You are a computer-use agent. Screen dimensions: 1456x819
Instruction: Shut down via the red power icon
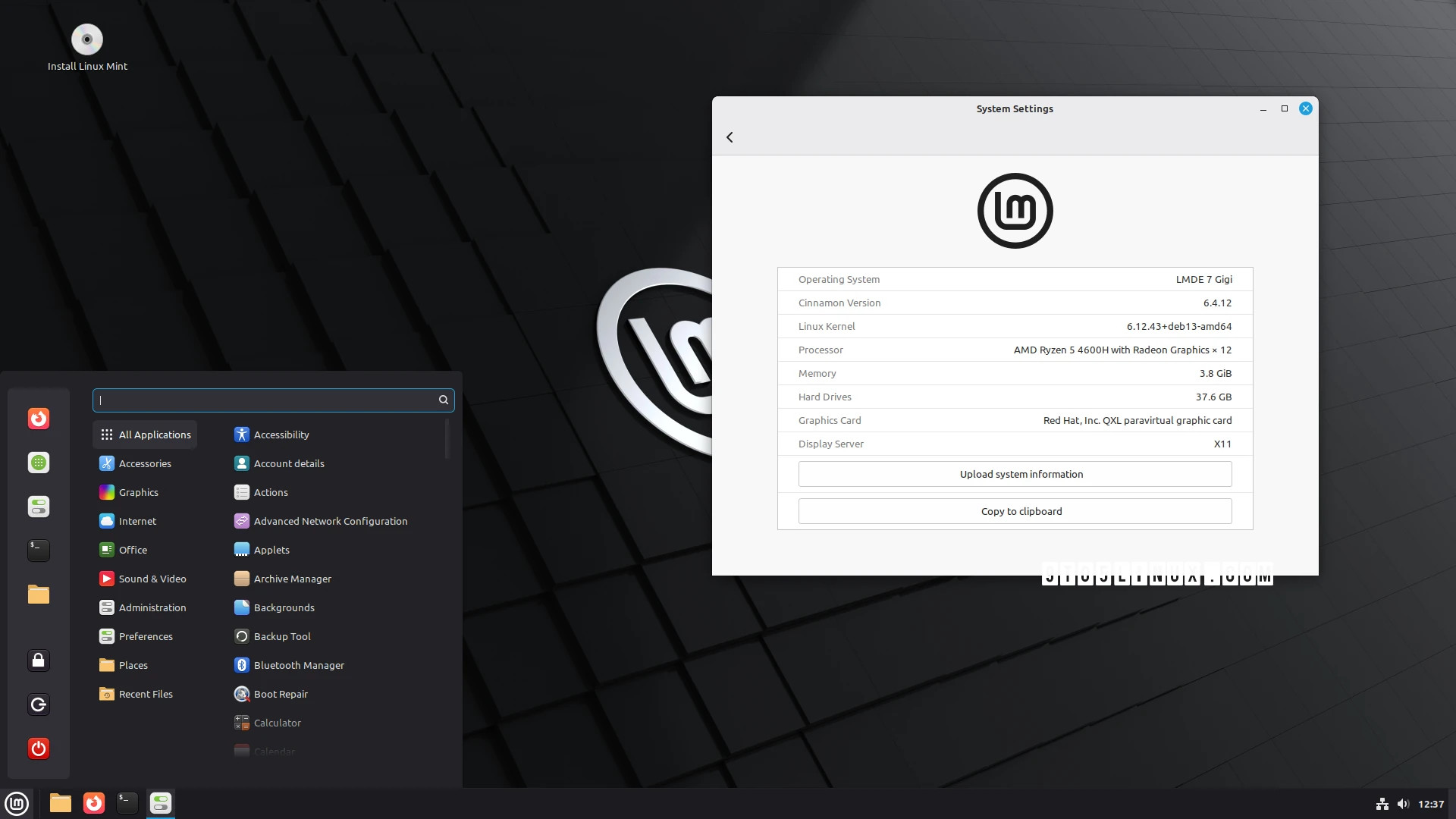coord(39,748)
